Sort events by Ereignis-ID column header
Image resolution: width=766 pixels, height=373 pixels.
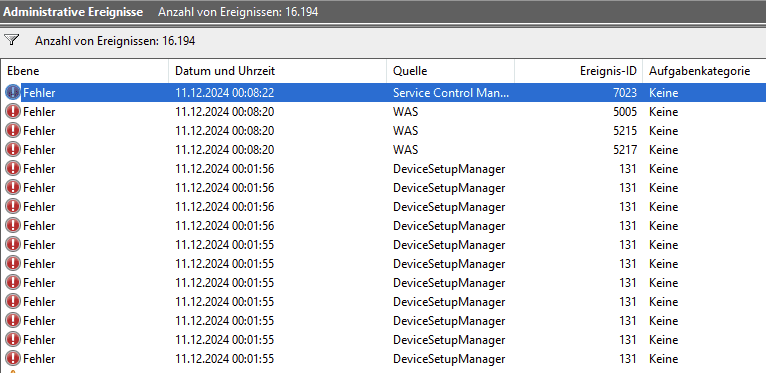[x=578, y=71]
